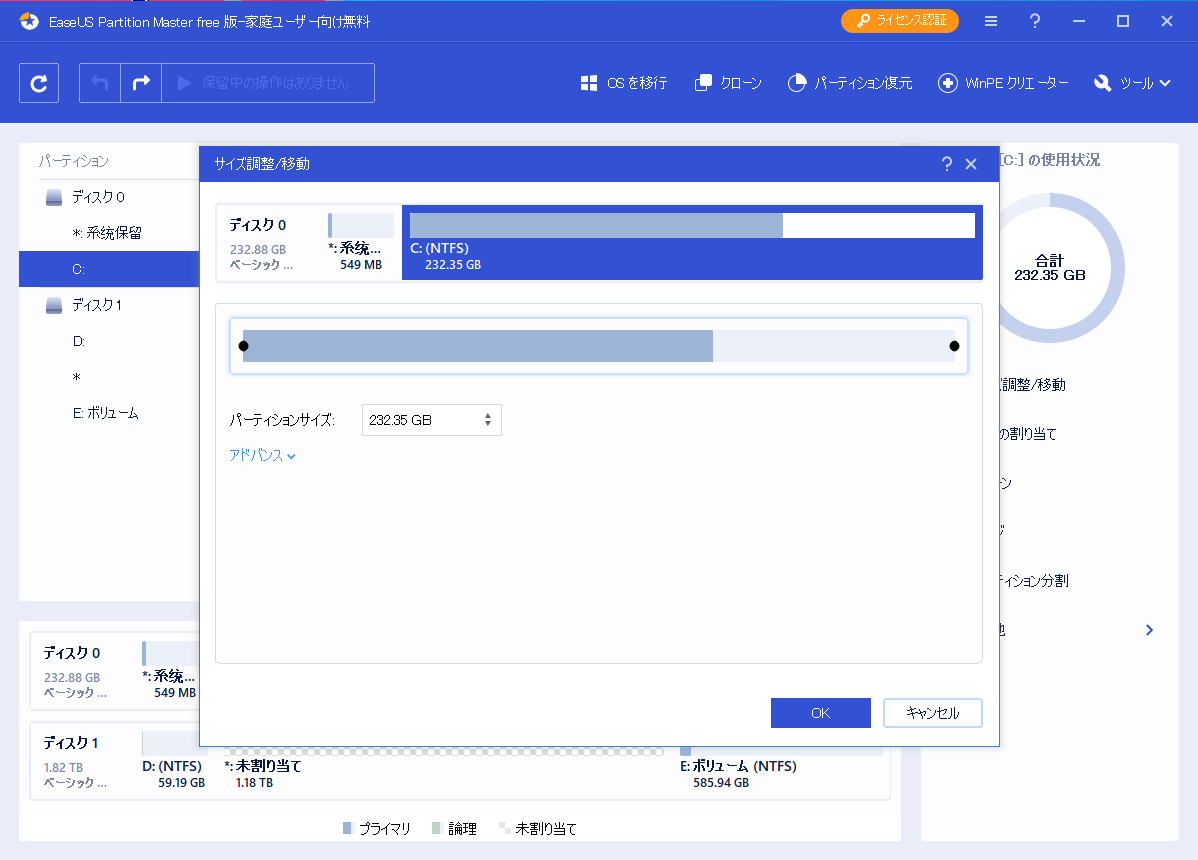Select ディスク 1 in the partition tree
Image resolution: width=1198 pixels, height=860 pixels.
[108, 305]
